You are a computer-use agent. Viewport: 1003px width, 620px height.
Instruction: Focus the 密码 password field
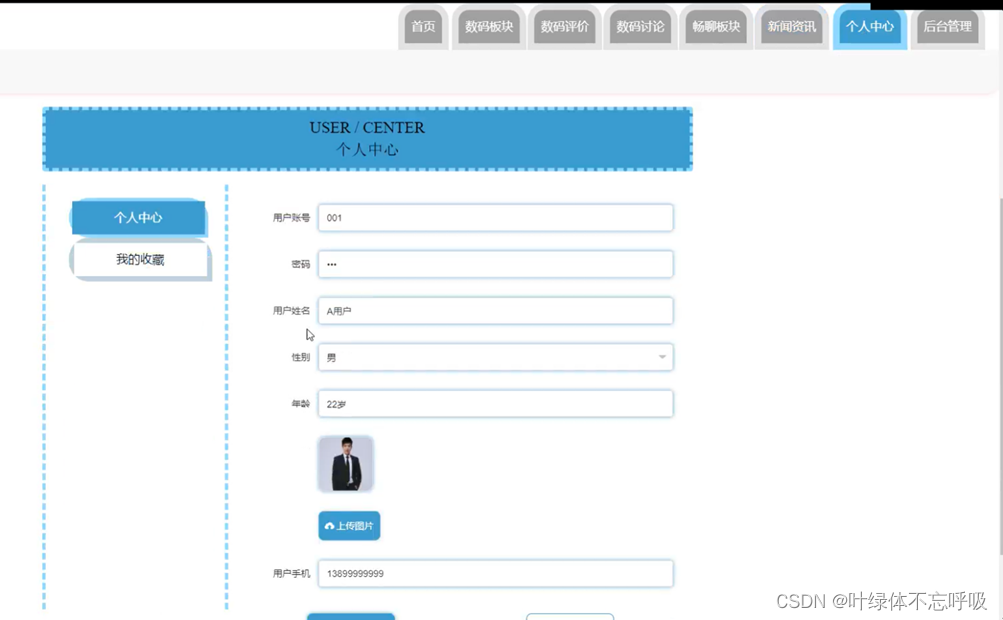[x=495, y=264]
